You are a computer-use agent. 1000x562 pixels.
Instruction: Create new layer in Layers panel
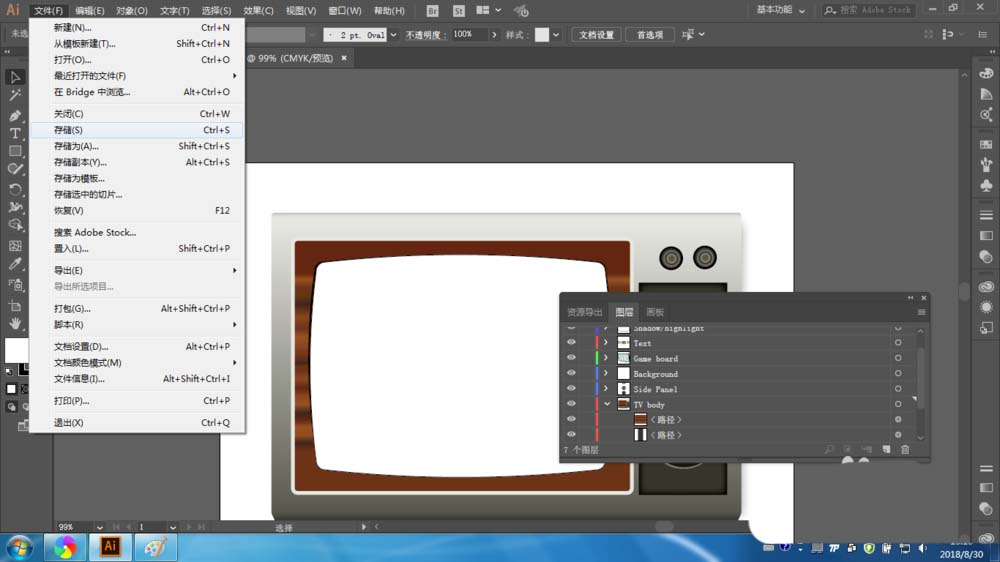point(886,450)
